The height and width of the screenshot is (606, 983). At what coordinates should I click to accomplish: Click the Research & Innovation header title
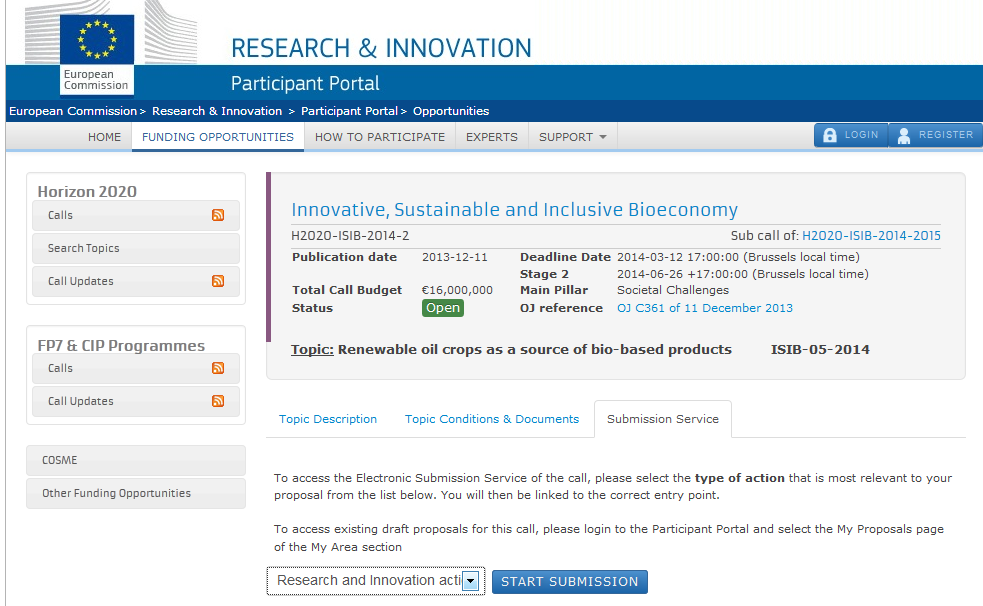pyautogui.click(x=381, y=48)
